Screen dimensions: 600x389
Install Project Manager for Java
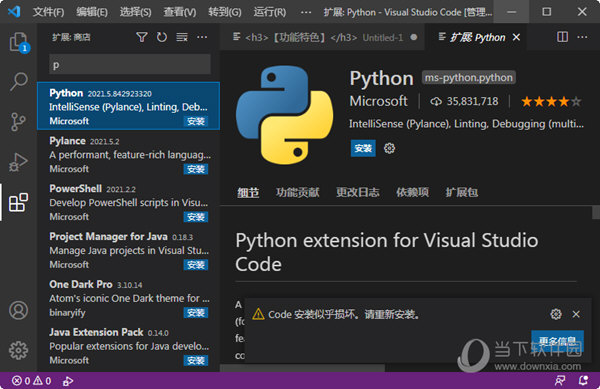(196, 265)
